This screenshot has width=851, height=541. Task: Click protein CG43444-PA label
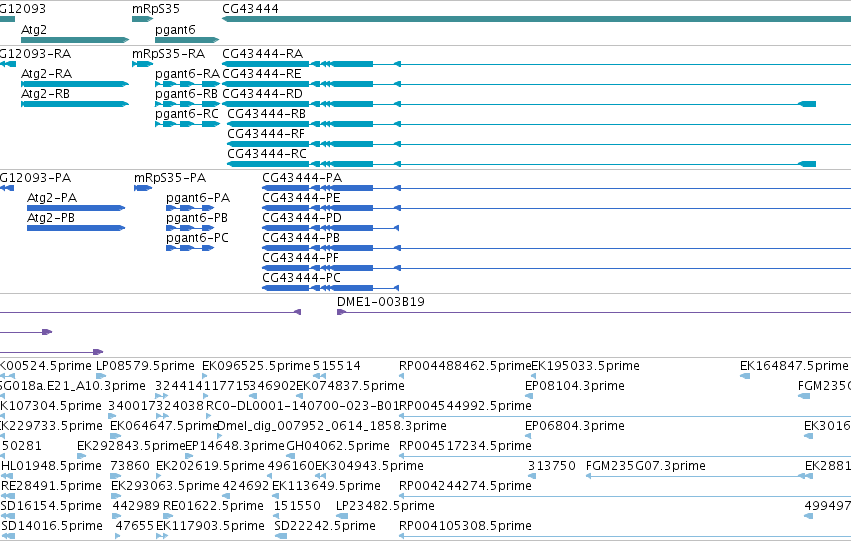coord(302,178)
